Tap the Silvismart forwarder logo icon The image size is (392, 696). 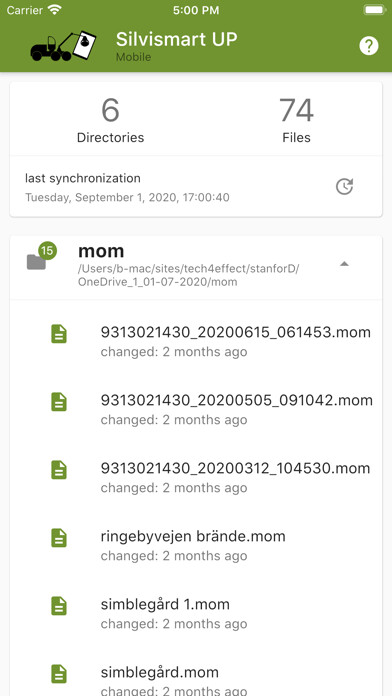[63, 46]
